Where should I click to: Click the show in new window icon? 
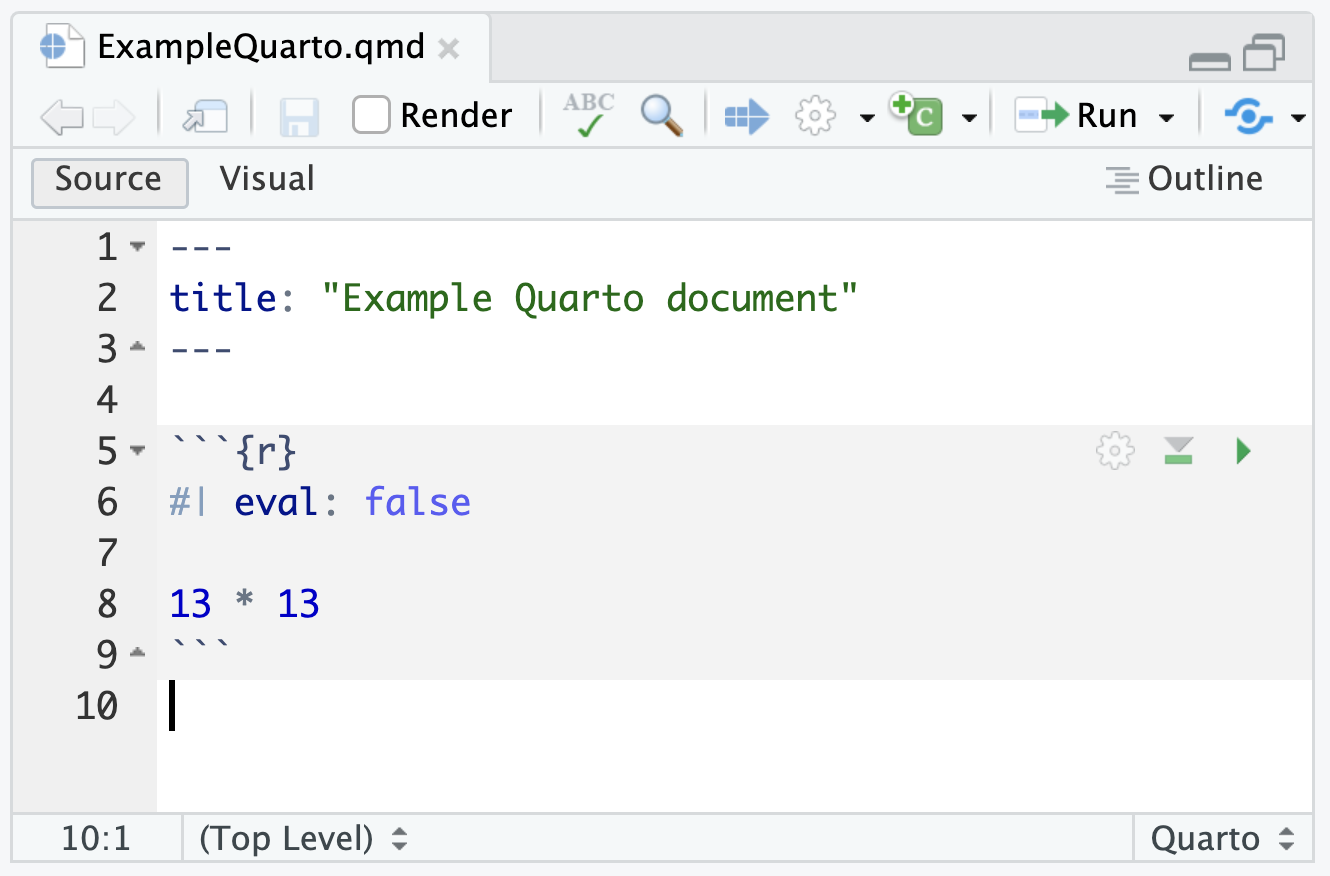point(205,117)
